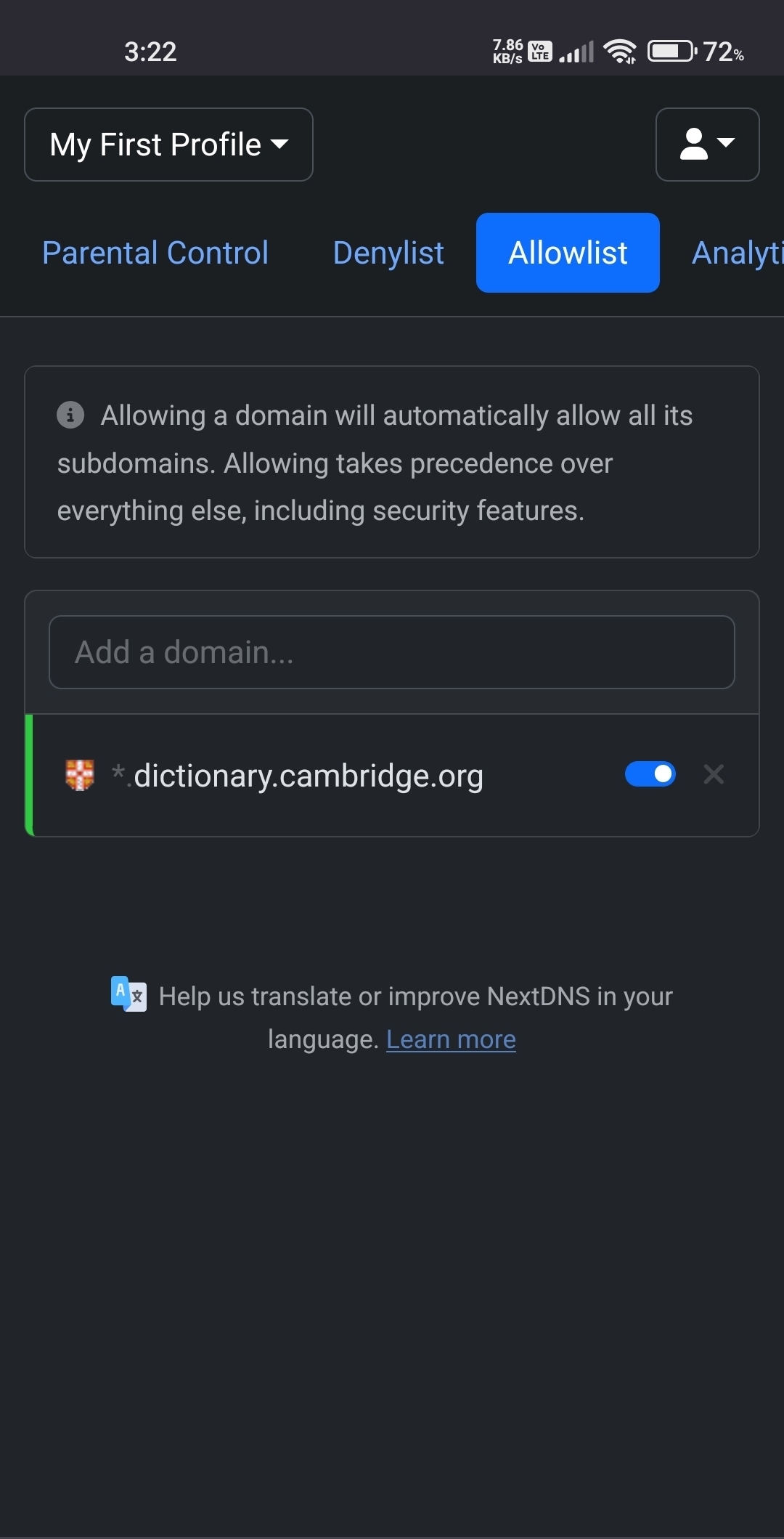Image resolution: width=784 pixels, height=1539 pixels.
Task: Tap the cellular signal strength icon
Action: pyautogui.click(x=576, y=52)
